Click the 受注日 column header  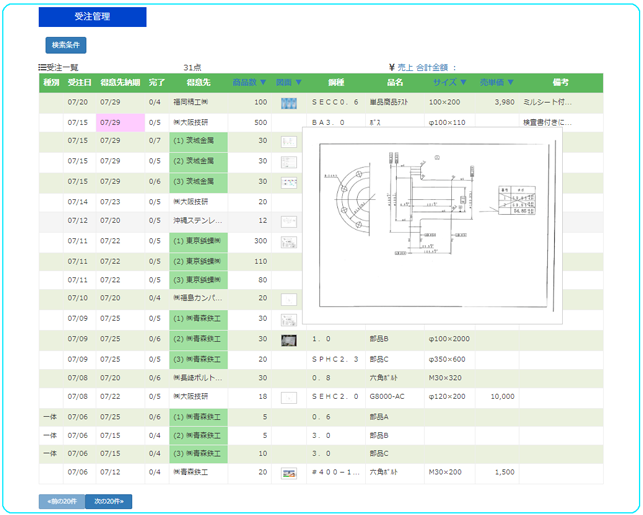coord(79,82)
